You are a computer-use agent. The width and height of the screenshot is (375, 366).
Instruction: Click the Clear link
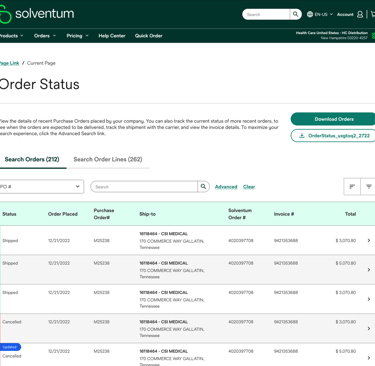click(x=249, y=187)
